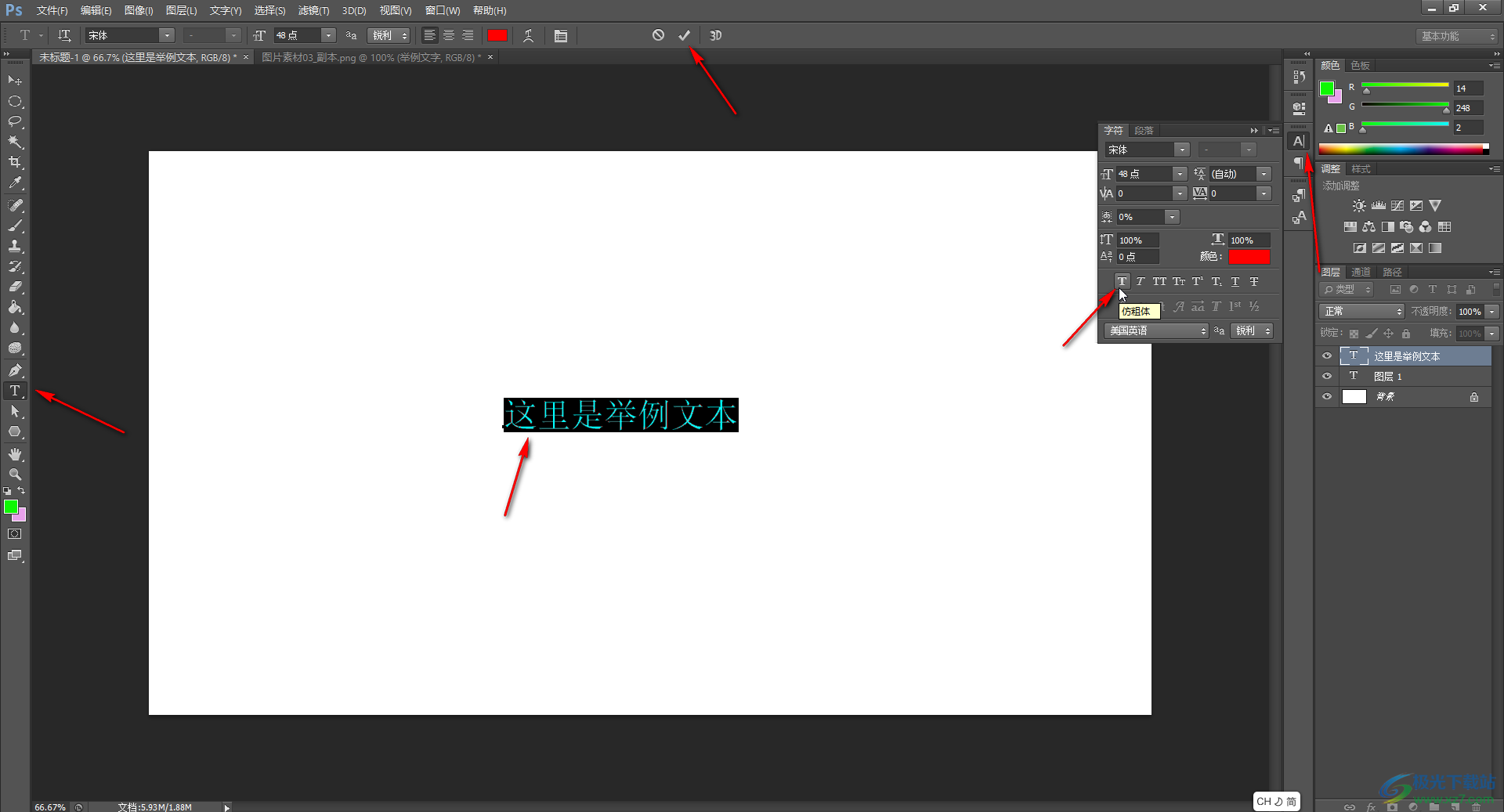Click the vertical scale 100% field
Screen dimensions: 1504x812
point(1137,240)
